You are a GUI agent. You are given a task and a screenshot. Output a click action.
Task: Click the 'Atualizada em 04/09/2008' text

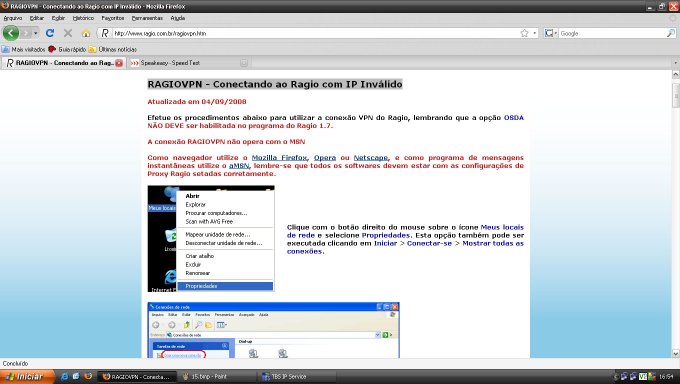tap(197, 102)
